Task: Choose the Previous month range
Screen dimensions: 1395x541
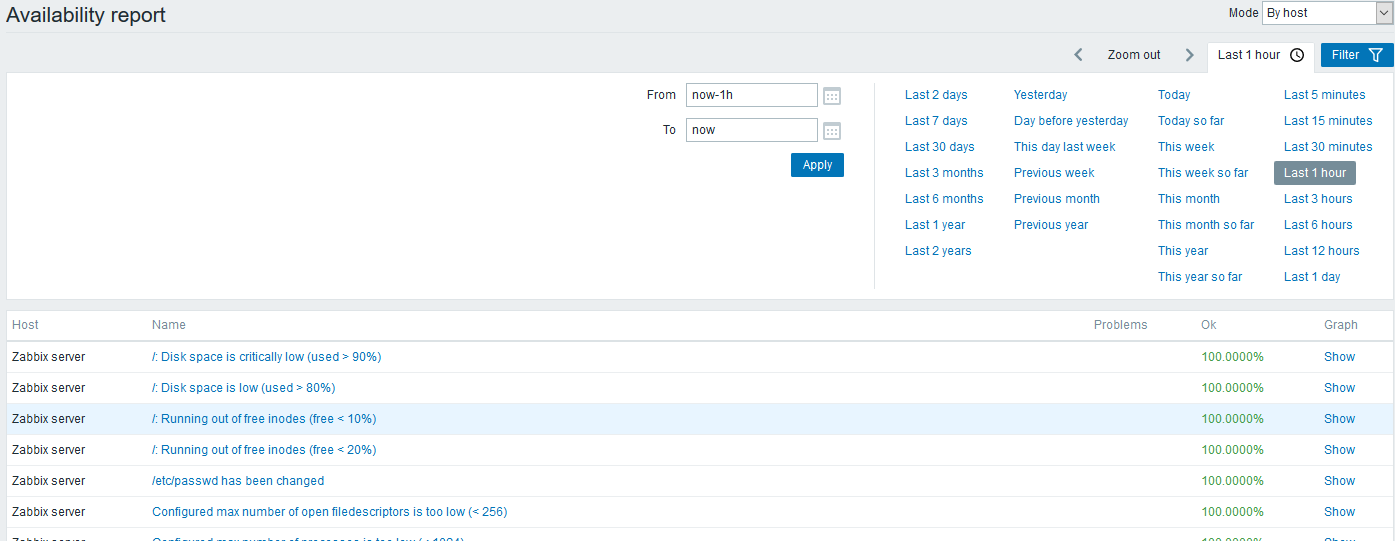Action: (x=1056, y=199)
